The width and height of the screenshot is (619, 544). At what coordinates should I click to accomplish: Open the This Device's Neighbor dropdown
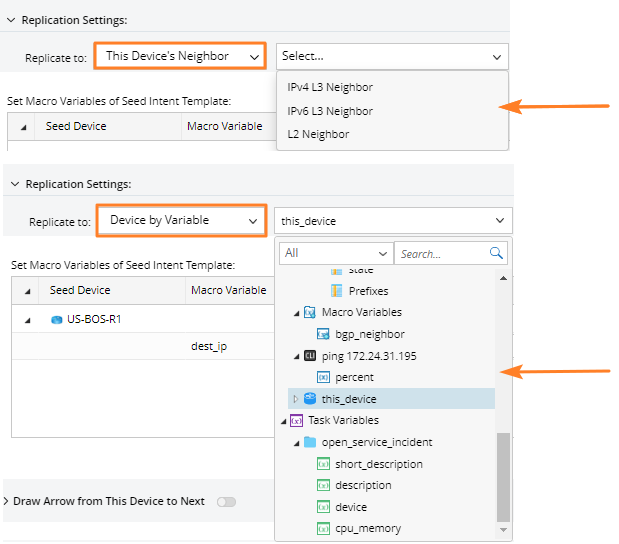click(180, 56)
